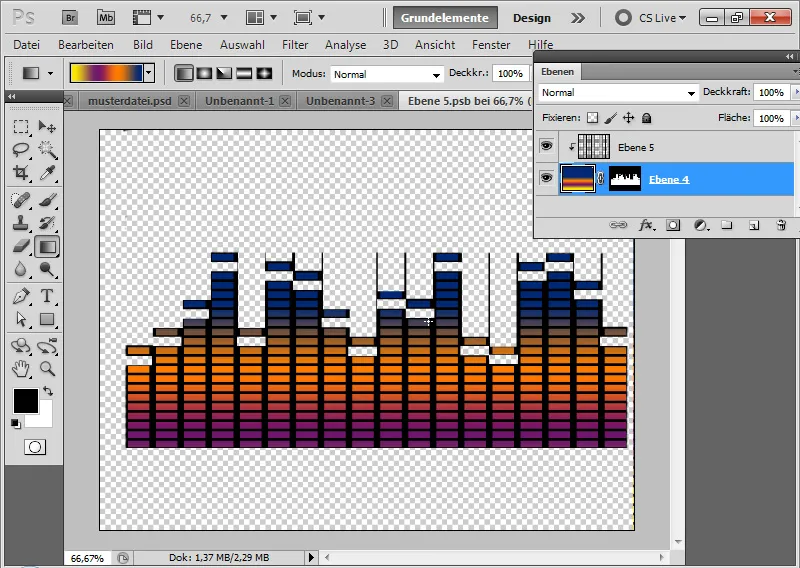The image size is (800, 568).
Task: Select the 3D Camera Rotate tool
Action: pyautogui.click(x=47, y=346)
